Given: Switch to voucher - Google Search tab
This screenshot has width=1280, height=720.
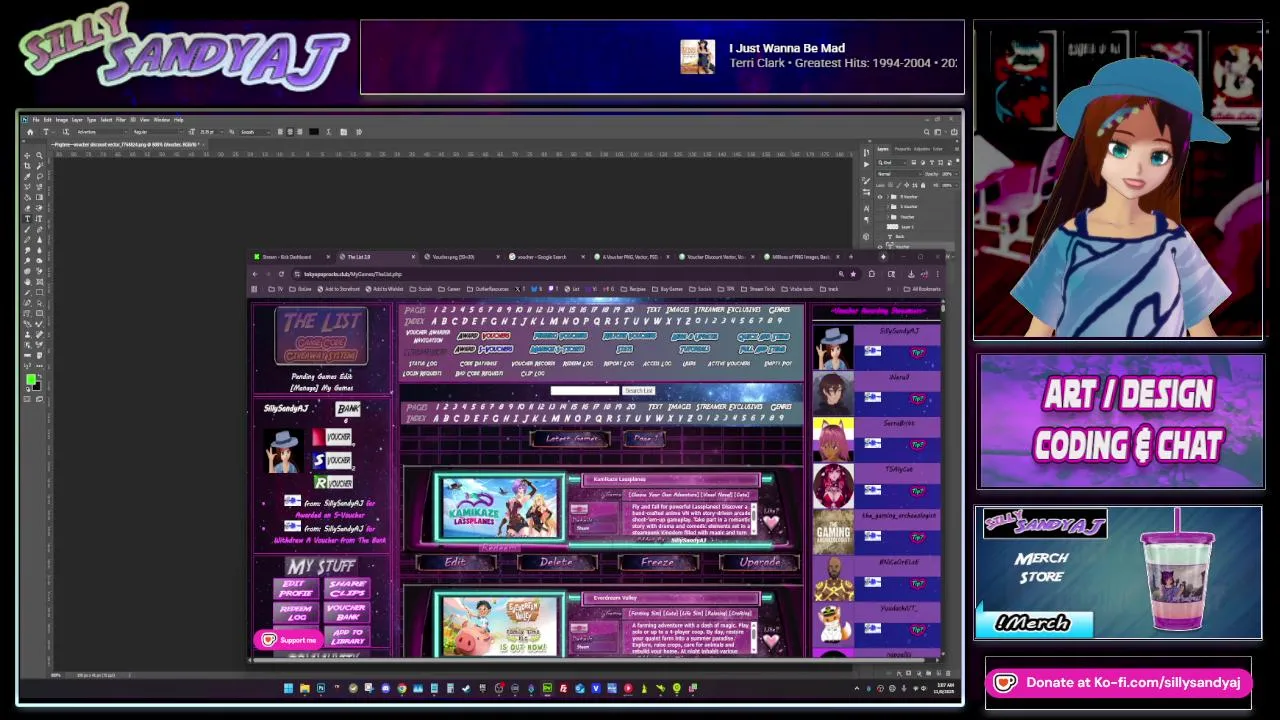Looking at the screenshot, I should click(x=545, y=257).
